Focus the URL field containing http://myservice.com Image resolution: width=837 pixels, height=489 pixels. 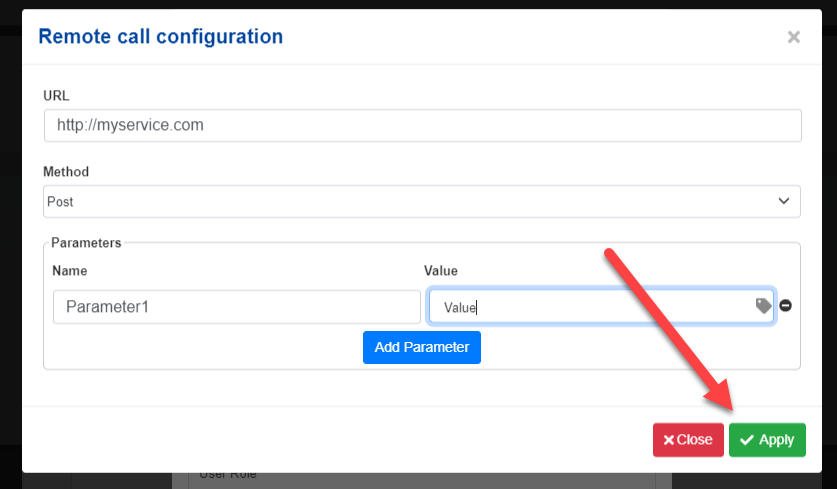(x=422, y=125)
